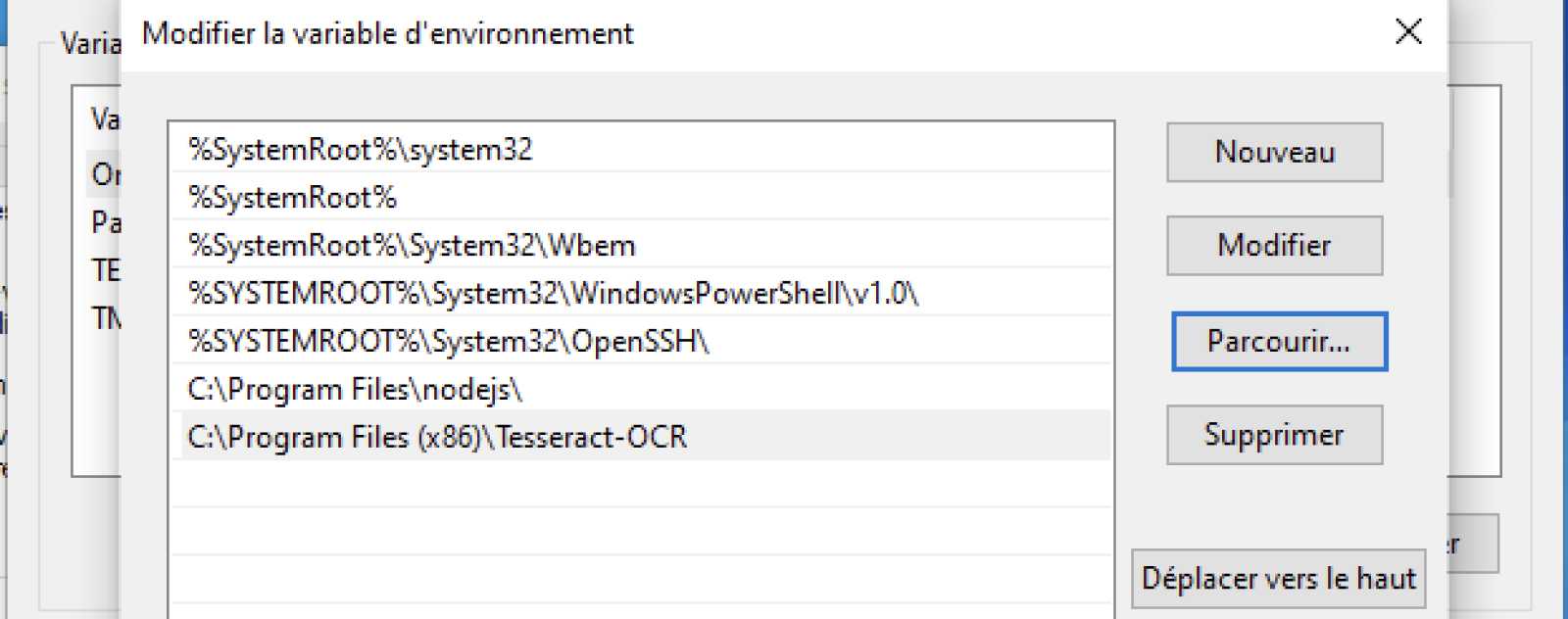This screenshot has height=619, width=1568.
Task: Click the background variables list on the left edge
Action: pos(96,280)
